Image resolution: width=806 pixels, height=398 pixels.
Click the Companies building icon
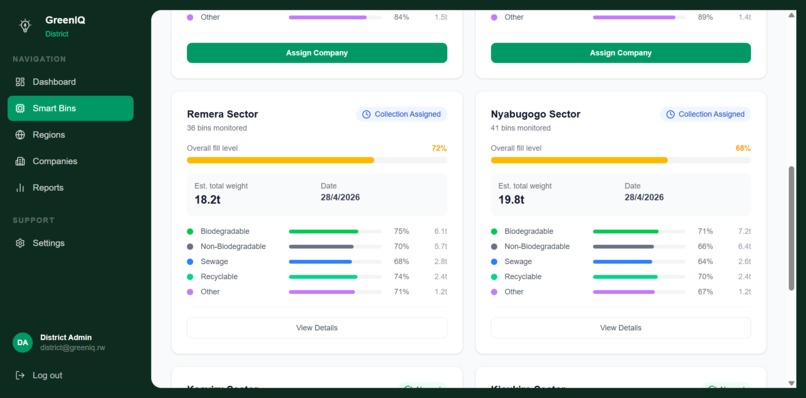[x=20, y=161]
